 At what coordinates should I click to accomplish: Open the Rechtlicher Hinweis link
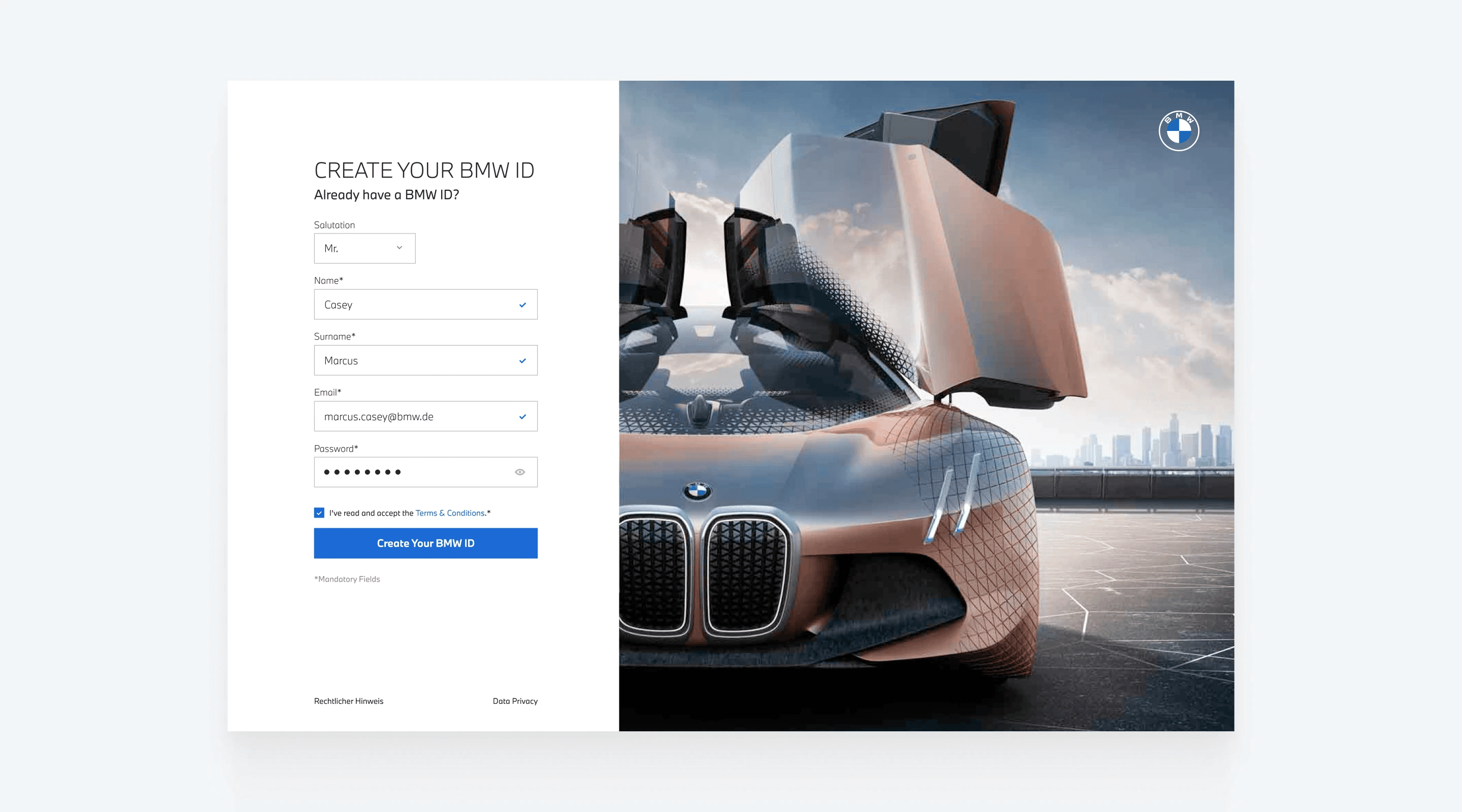click(x=348, y=701)
